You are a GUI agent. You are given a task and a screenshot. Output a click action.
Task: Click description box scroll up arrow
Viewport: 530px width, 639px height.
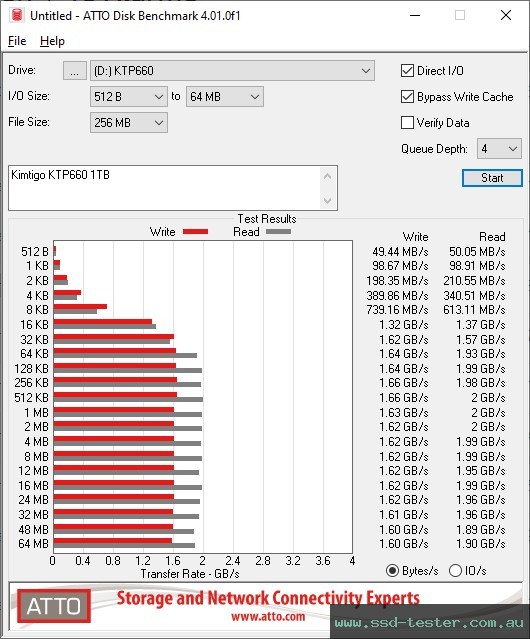(x=328, y=176)
